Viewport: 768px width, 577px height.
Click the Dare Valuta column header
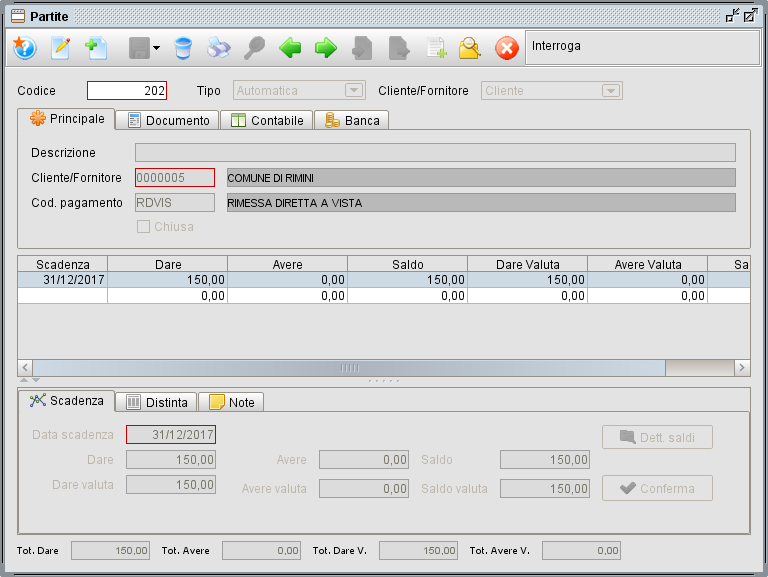point(528,264)
